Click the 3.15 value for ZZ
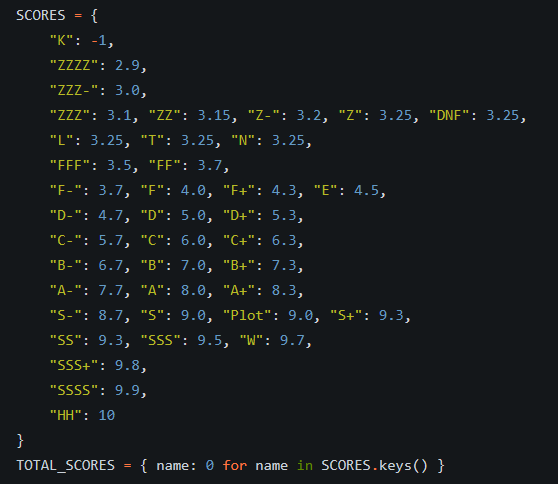Screen dimensions: 558x484 click(x=214, y=115)
